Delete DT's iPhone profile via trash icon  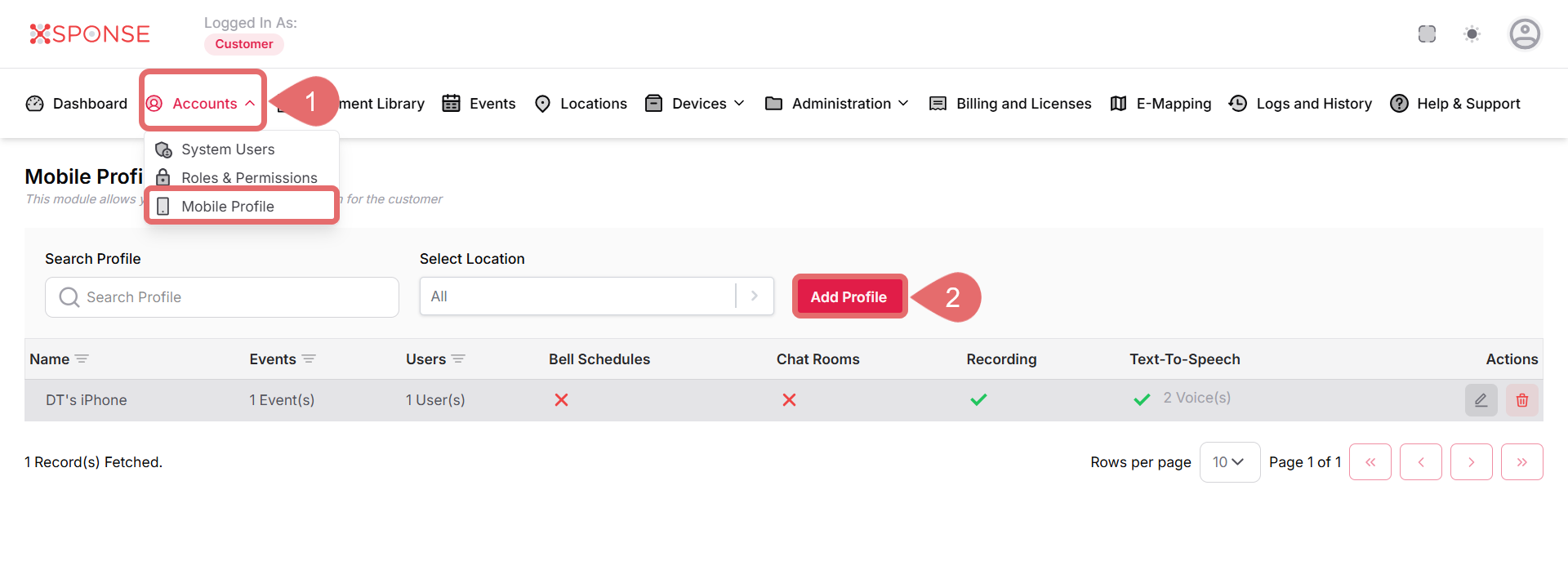coord(1521,400)
